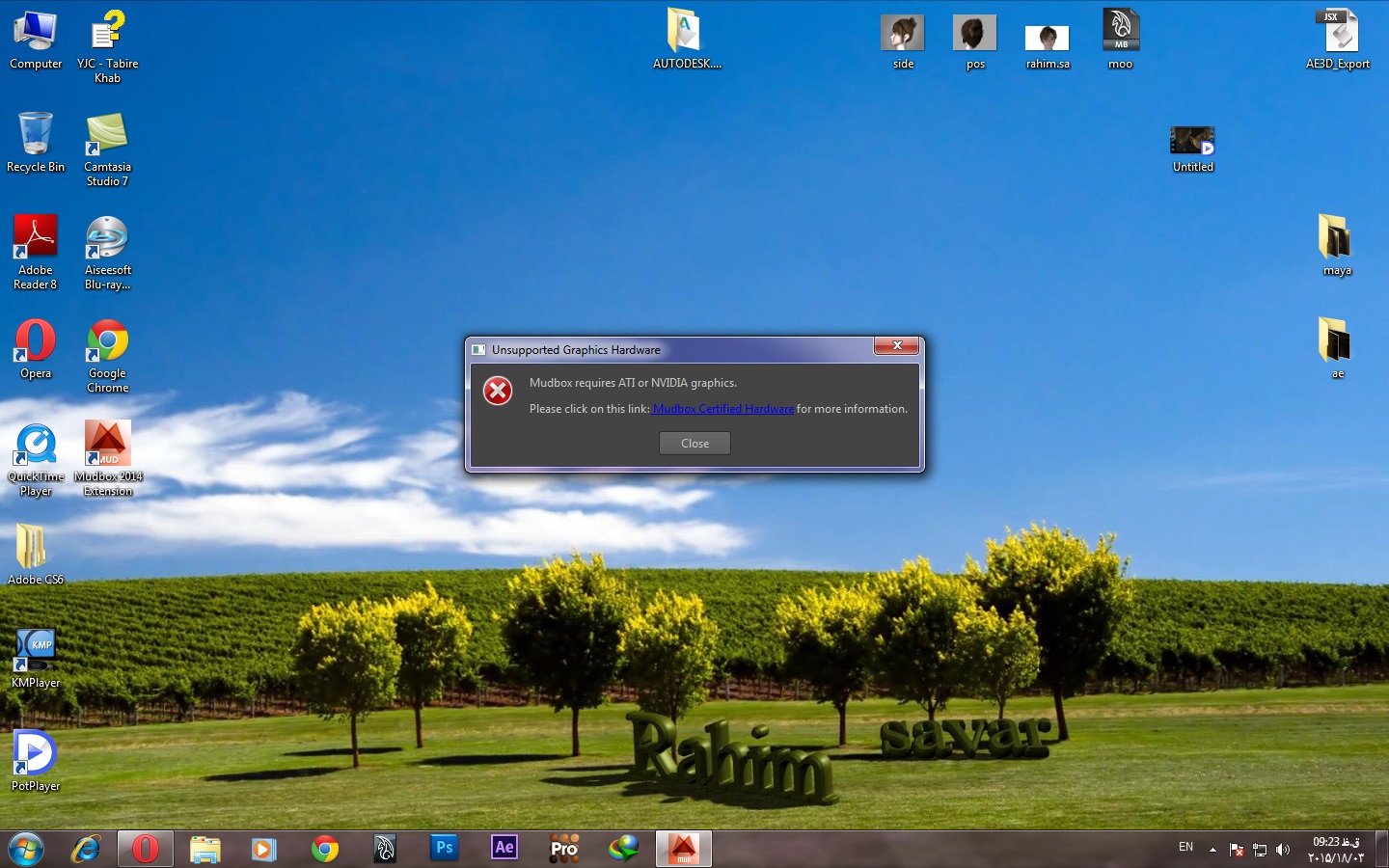
Task: Open Internet Download Manager taskbar icon
Action: 624,849
